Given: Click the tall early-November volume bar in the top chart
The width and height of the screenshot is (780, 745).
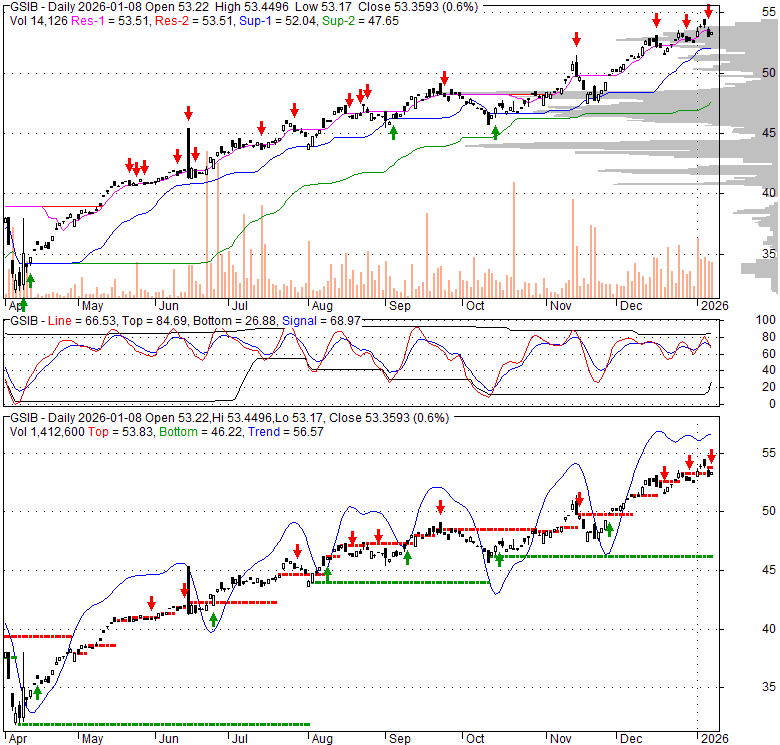Looking at the screenshot, I should point(573,248).
